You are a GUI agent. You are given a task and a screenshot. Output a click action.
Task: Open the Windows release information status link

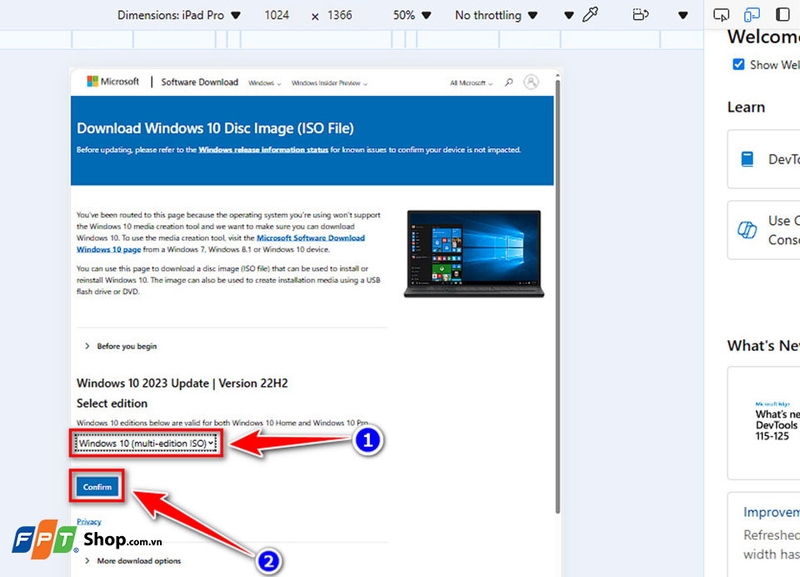[263, 150]
